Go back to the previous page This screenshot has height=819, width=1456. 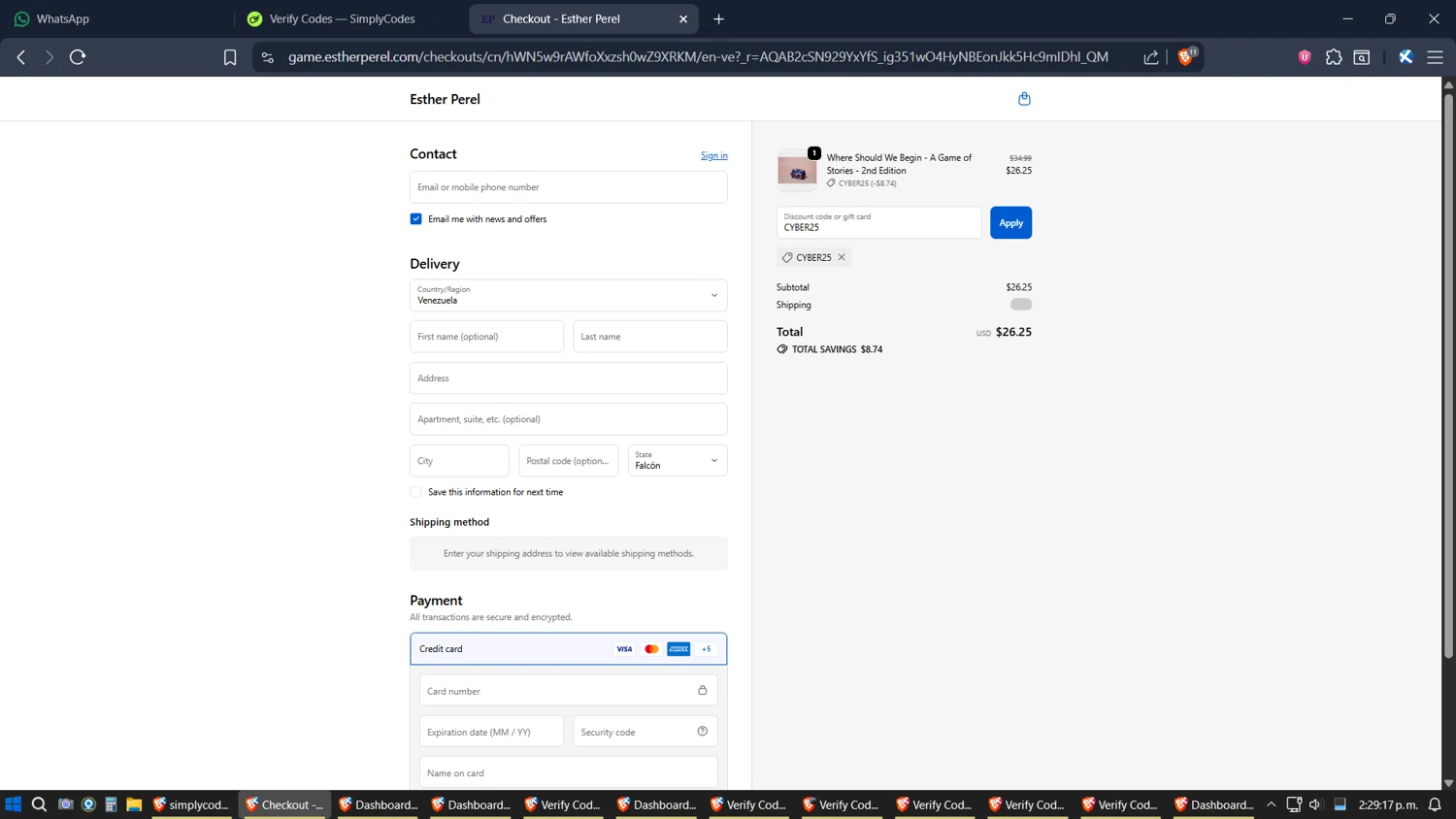coord(21,57)
